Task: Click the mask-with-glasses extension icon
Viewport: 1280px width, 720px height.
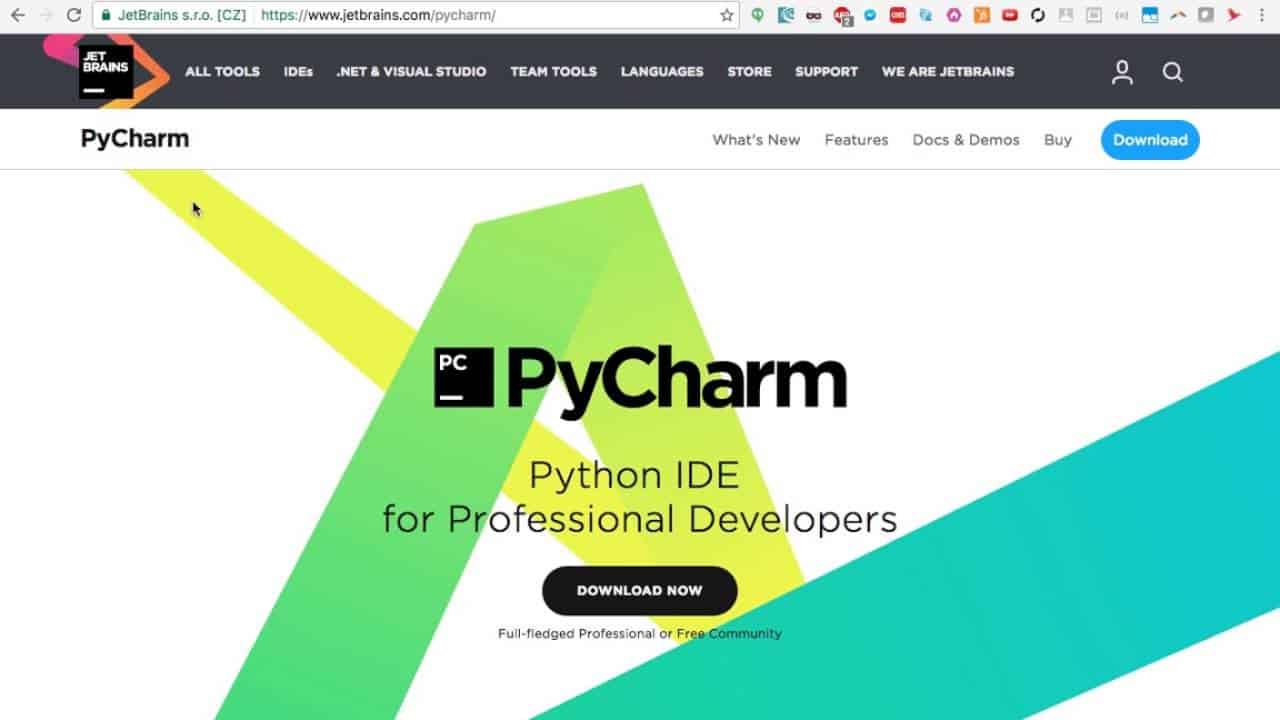Action: [x=814, y=16]
